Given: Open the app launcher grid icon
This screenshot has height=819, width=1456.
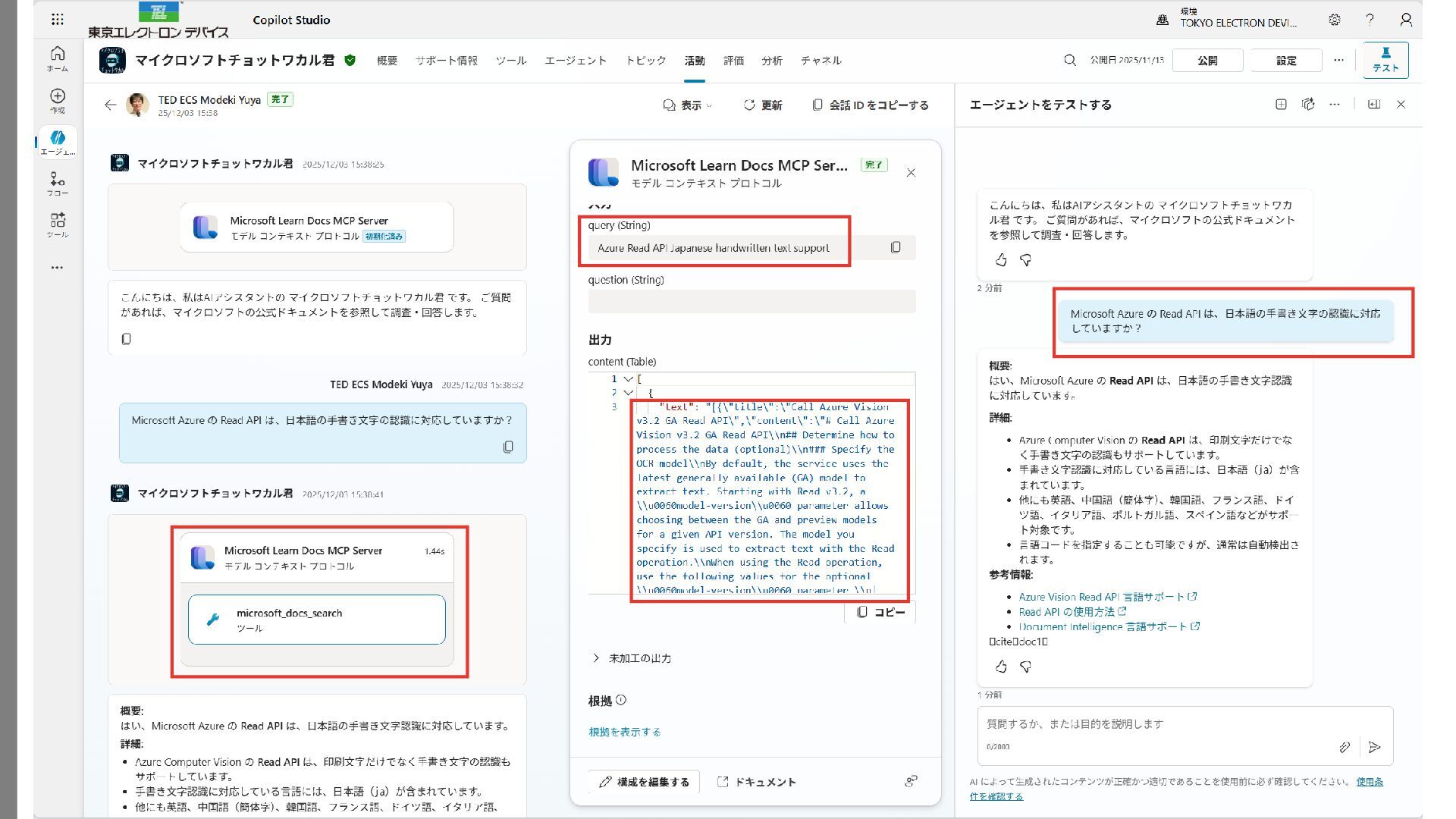Looking at the screenshot, I should coord(58,20).
